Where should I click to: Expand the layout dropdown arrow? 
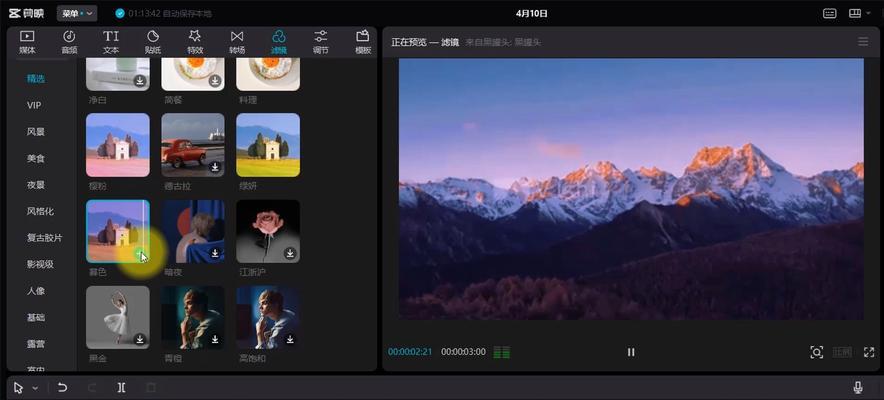click(x=868, y=13)
